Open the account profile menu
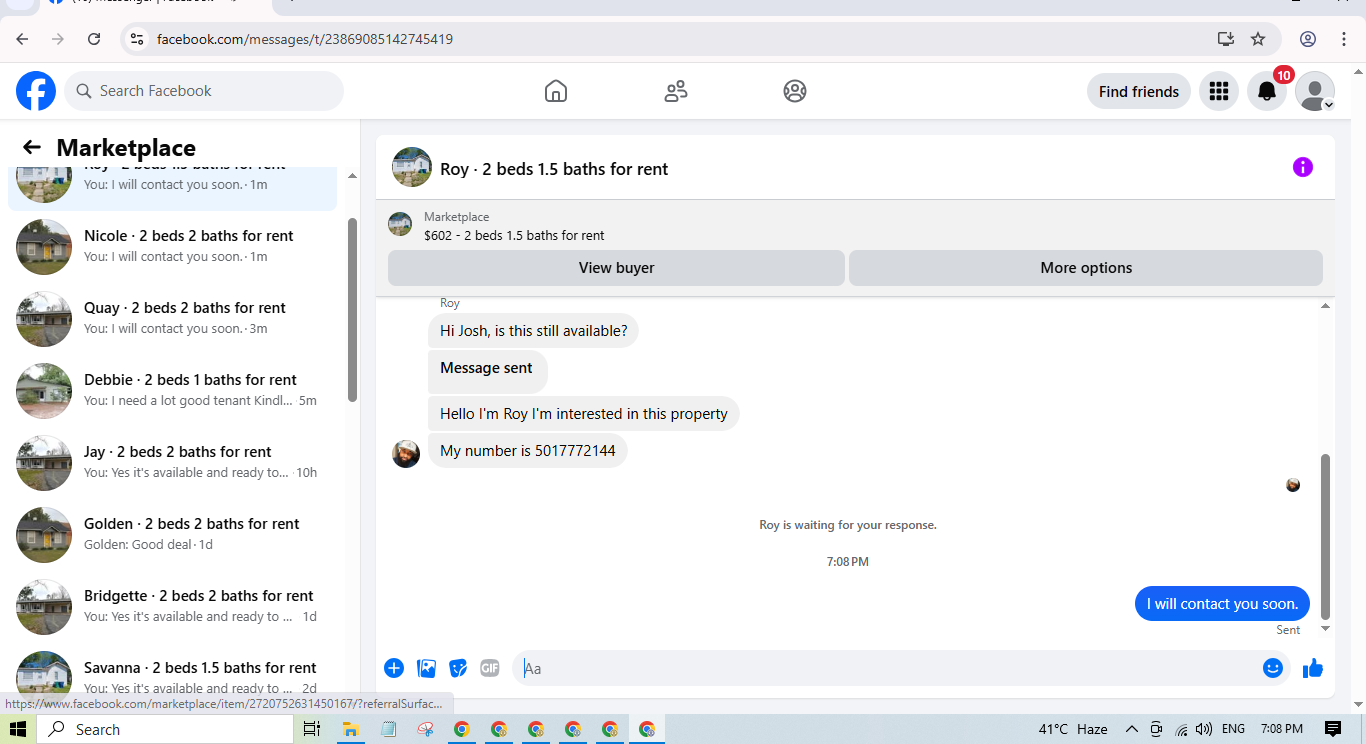Screen dimensions: 1366x744 click(1315, 91)
